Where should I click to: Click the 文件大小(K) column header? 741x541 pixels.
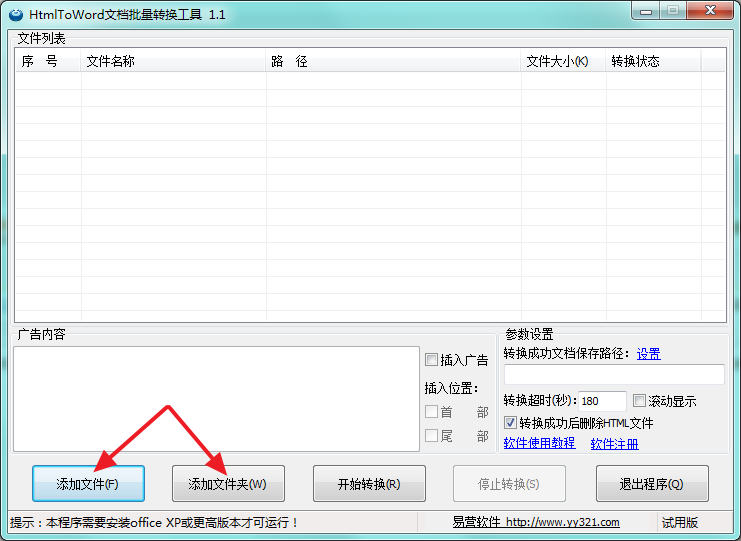(x=563, y=61)
